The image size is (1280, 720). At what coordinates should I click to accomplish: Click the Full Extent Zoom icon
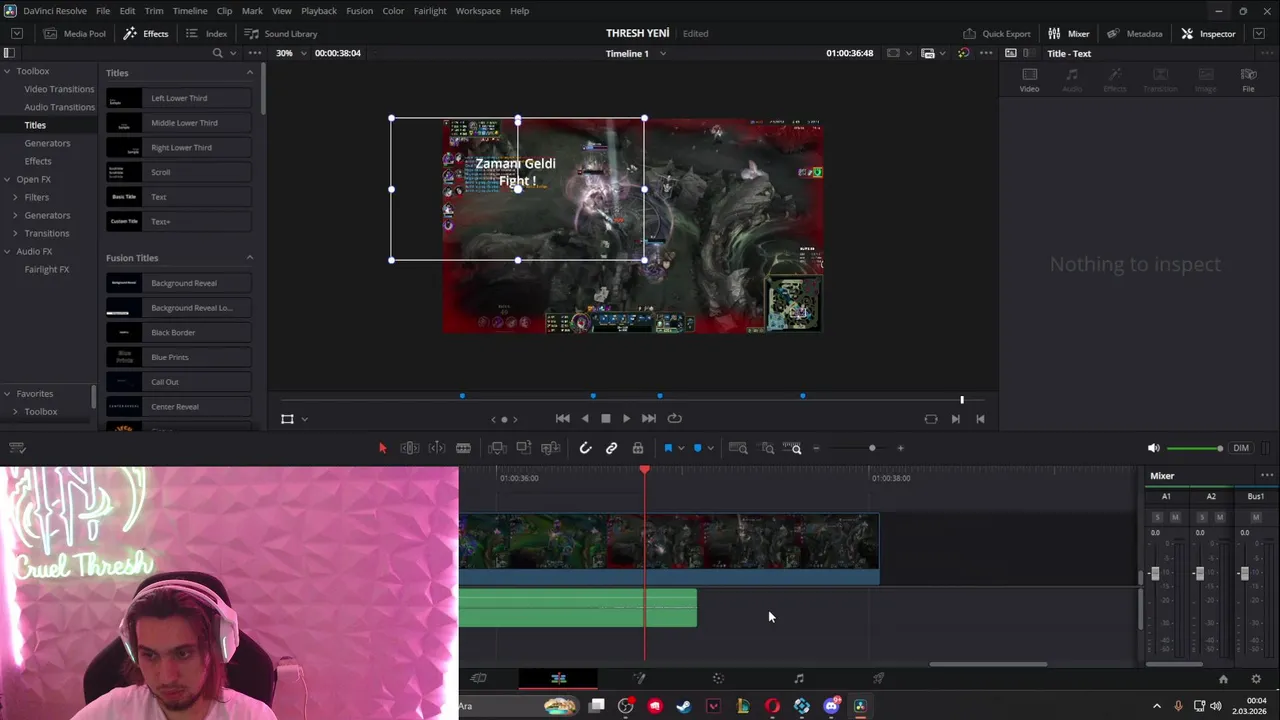[x=738, y=448]
